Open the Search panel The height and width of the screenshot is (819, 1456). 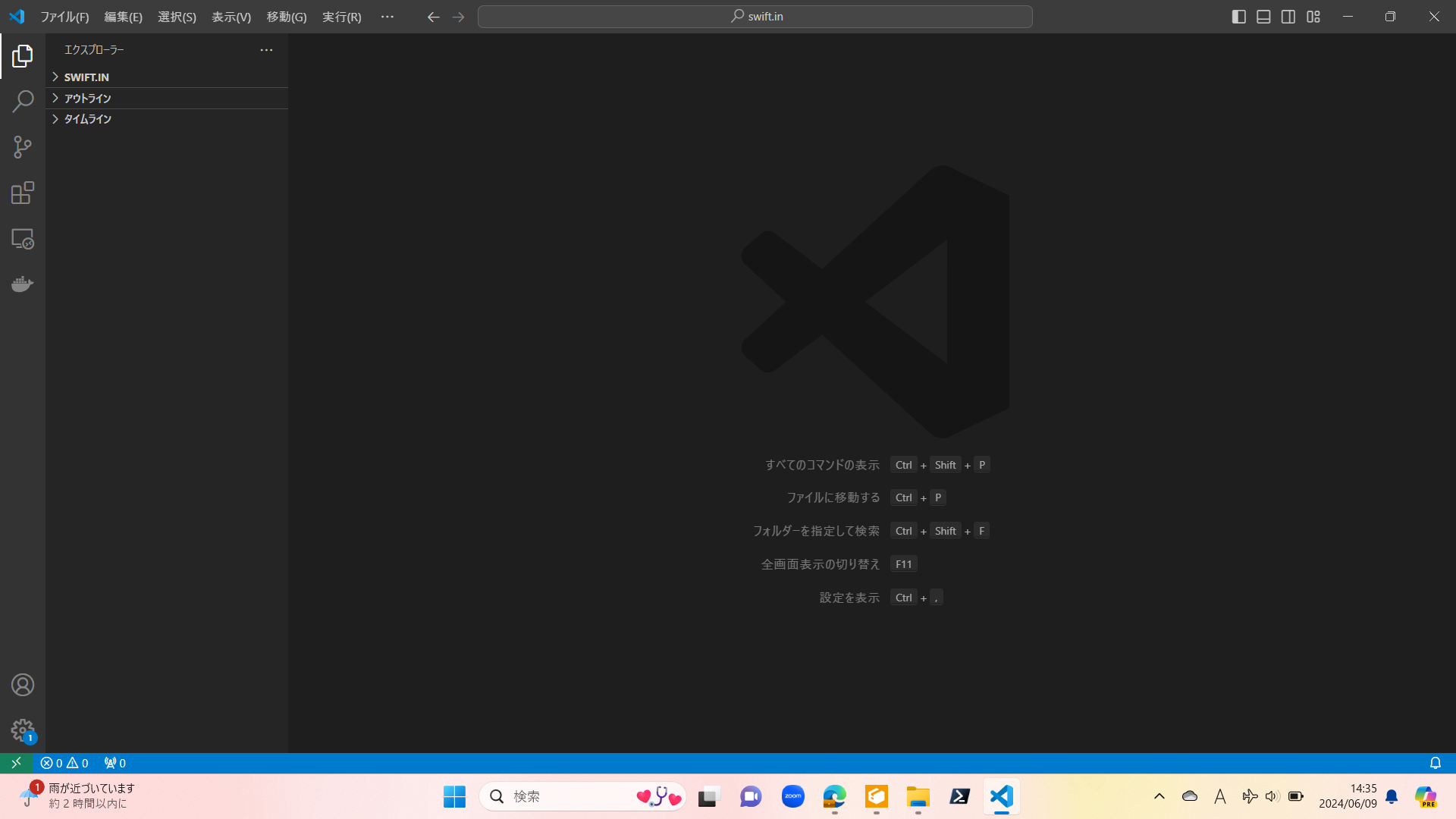point(22,101)
